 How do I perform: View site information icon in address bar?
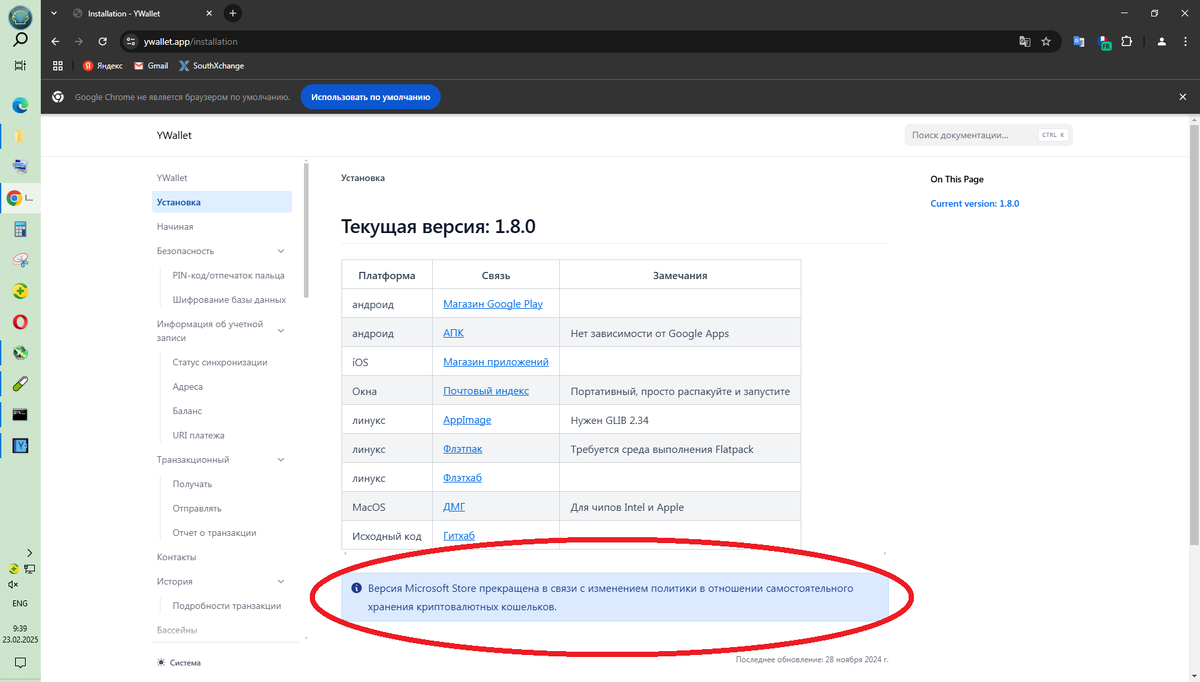(130, 42)
